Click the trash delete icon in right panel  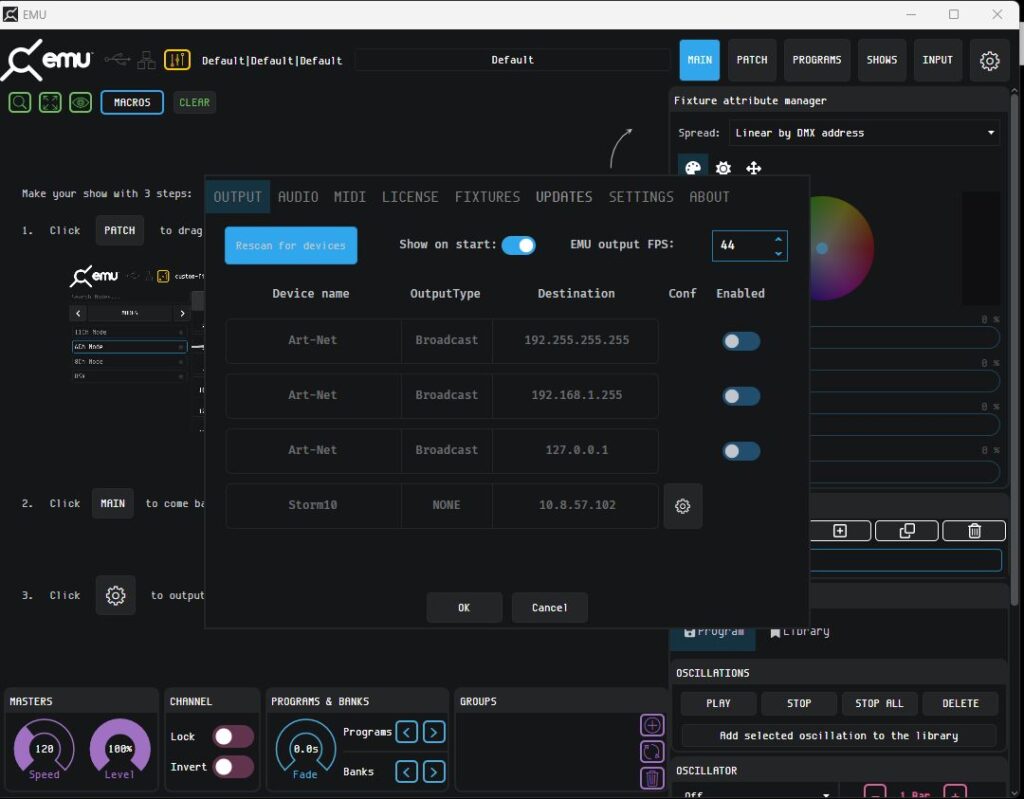[x=974, y=530]
